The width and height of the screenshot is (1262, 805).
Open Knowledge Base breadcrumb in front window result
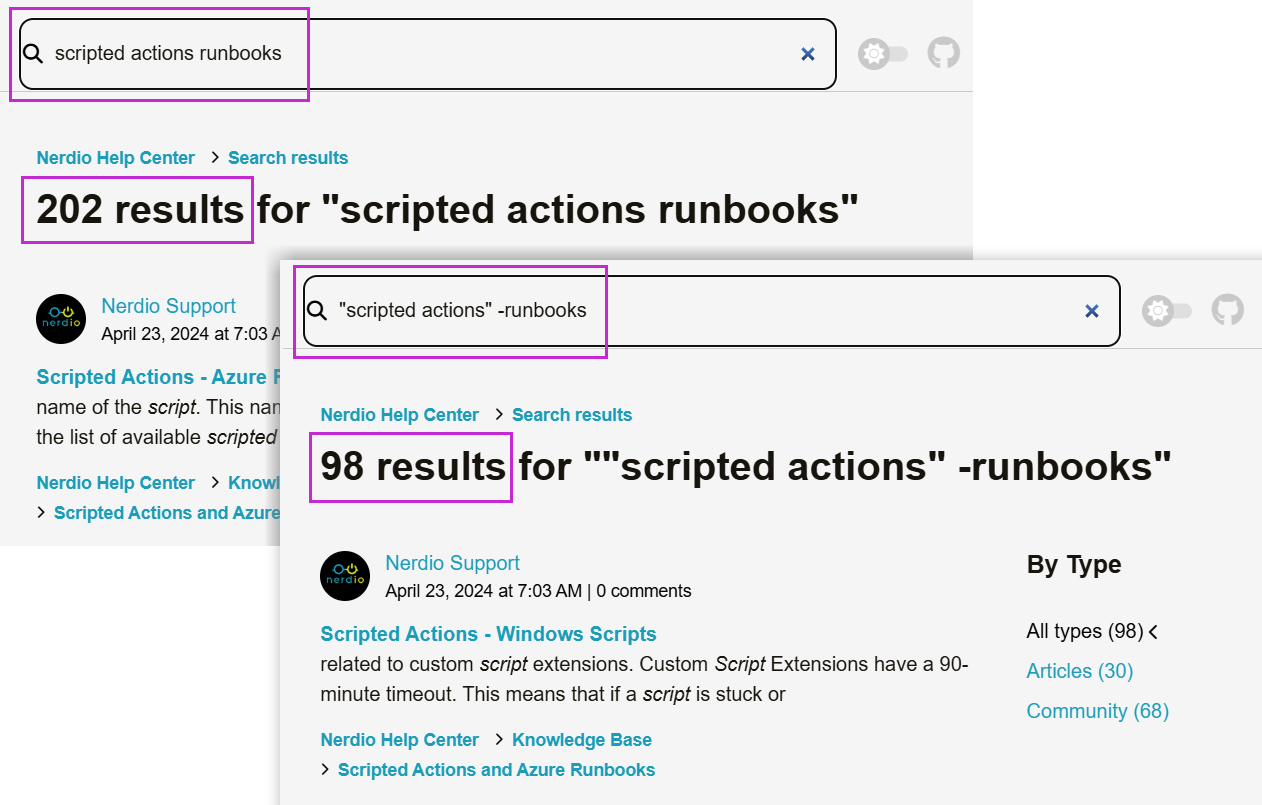click(582, 740)
